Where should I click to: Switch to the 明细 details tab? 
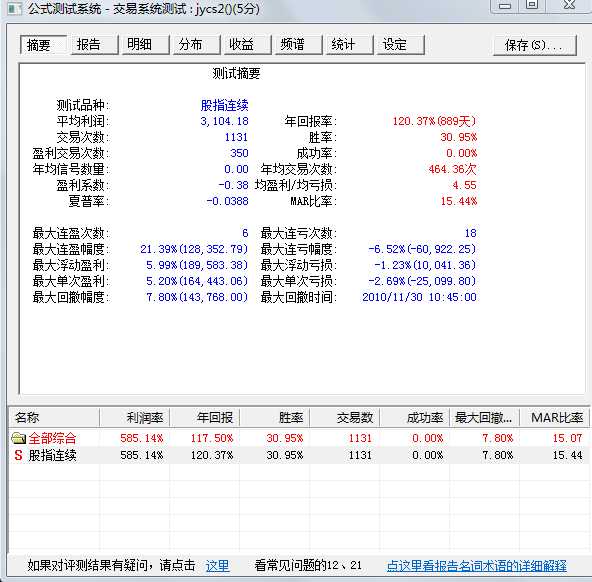[x=145, y=45]
